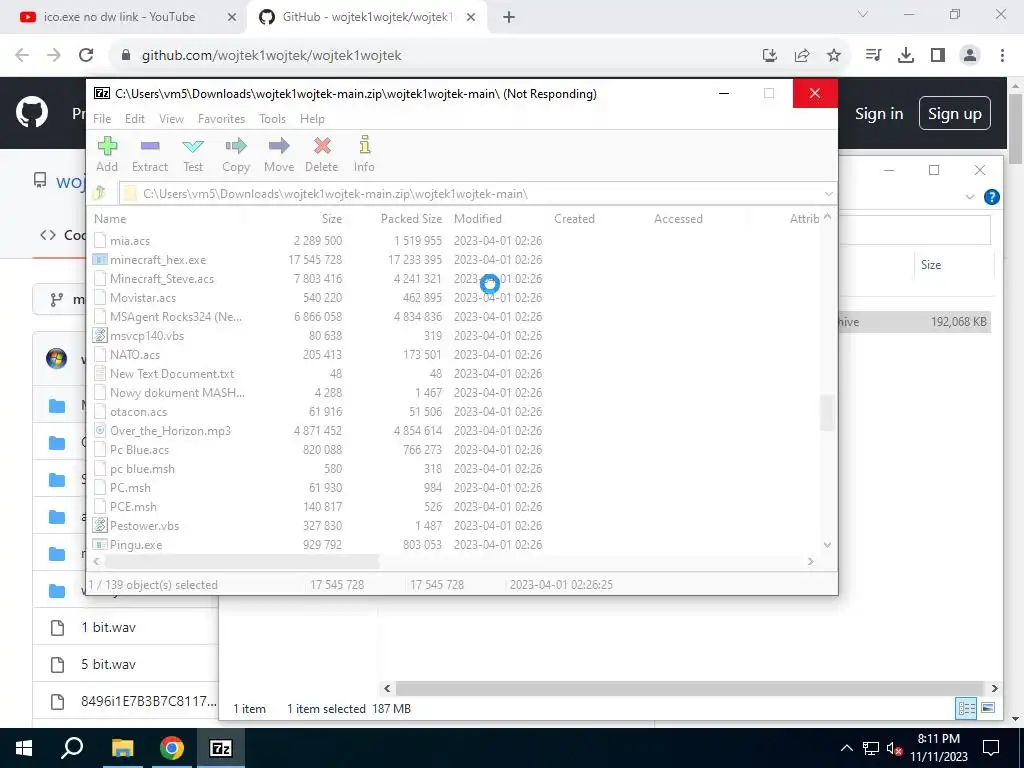
Task: Open the notification center
Action: coord(991,748)
